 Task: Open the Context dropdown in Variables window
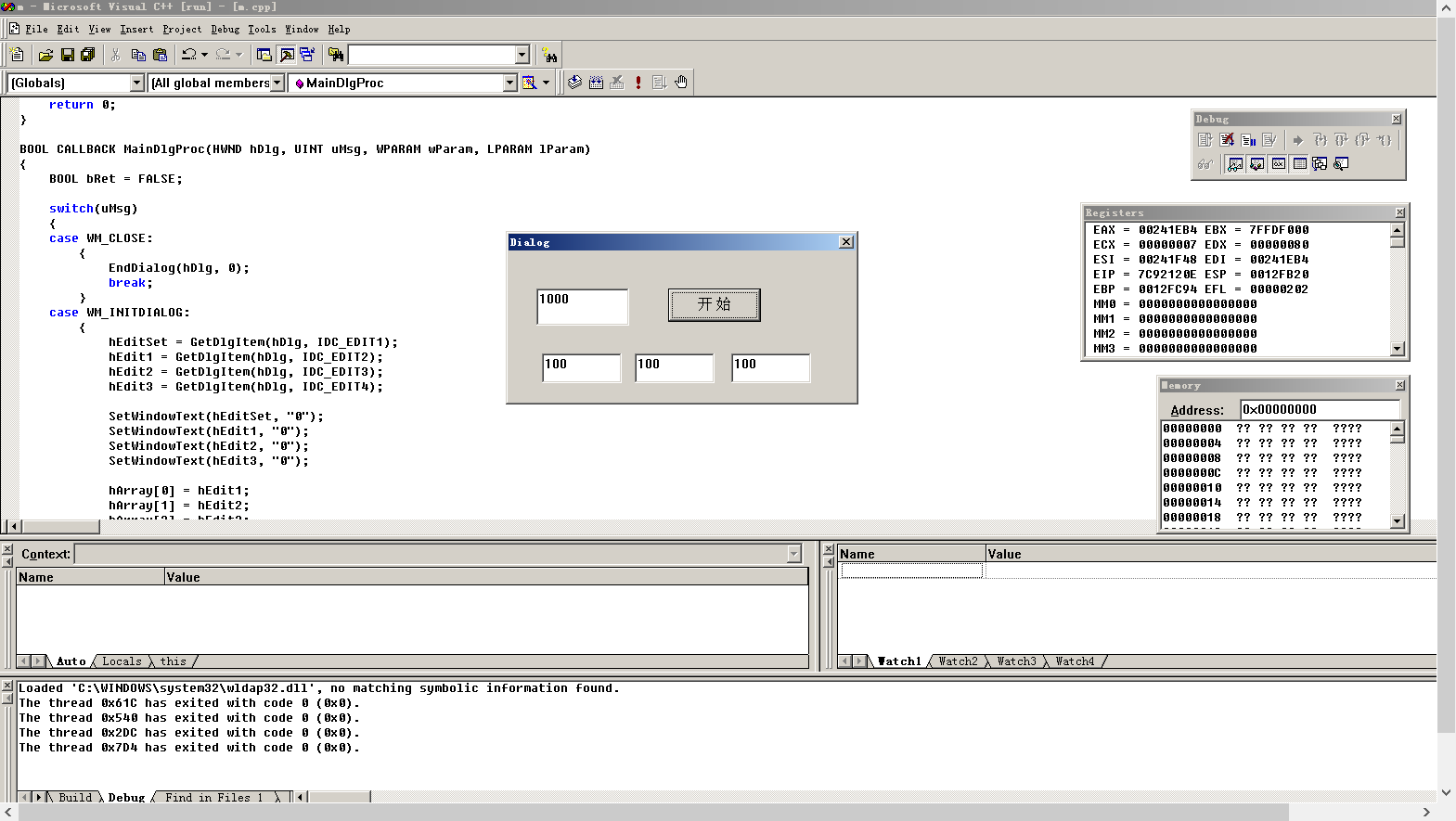pos(793,554)
